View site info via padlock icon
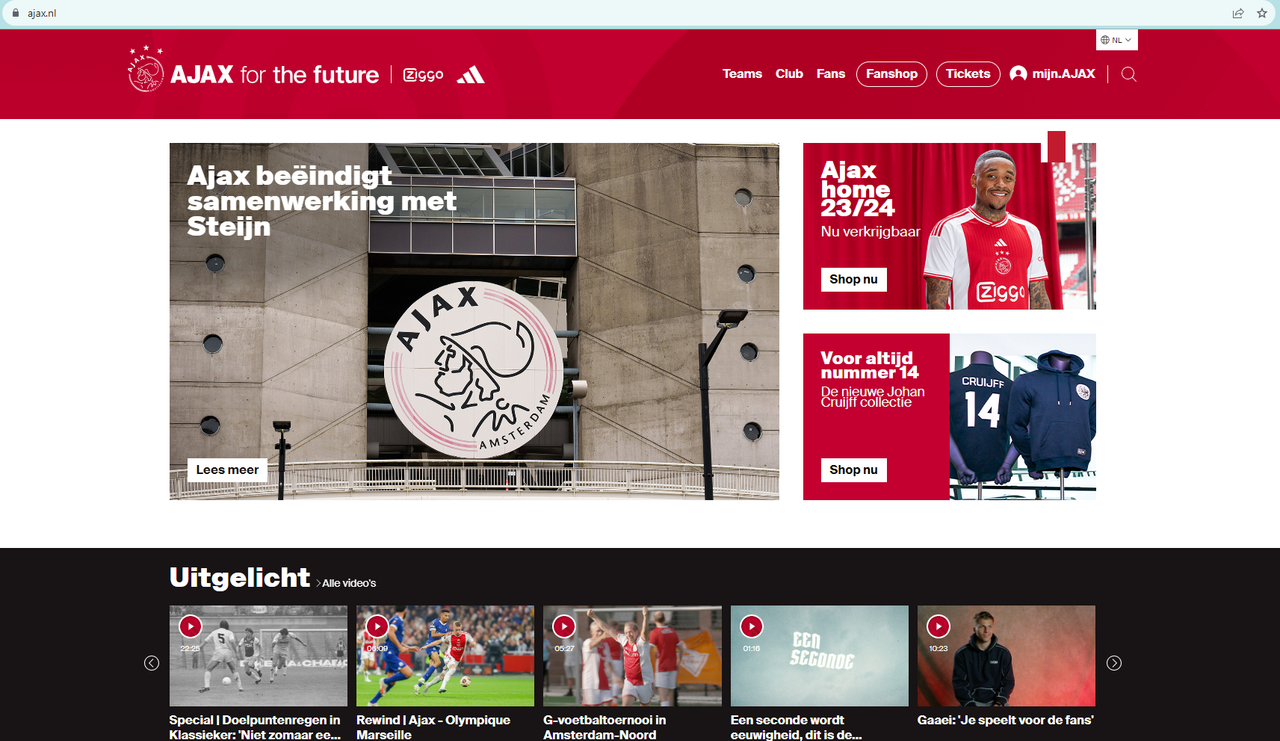The height and width of the screenshot is (741, 1280). (x=15, y=13)
